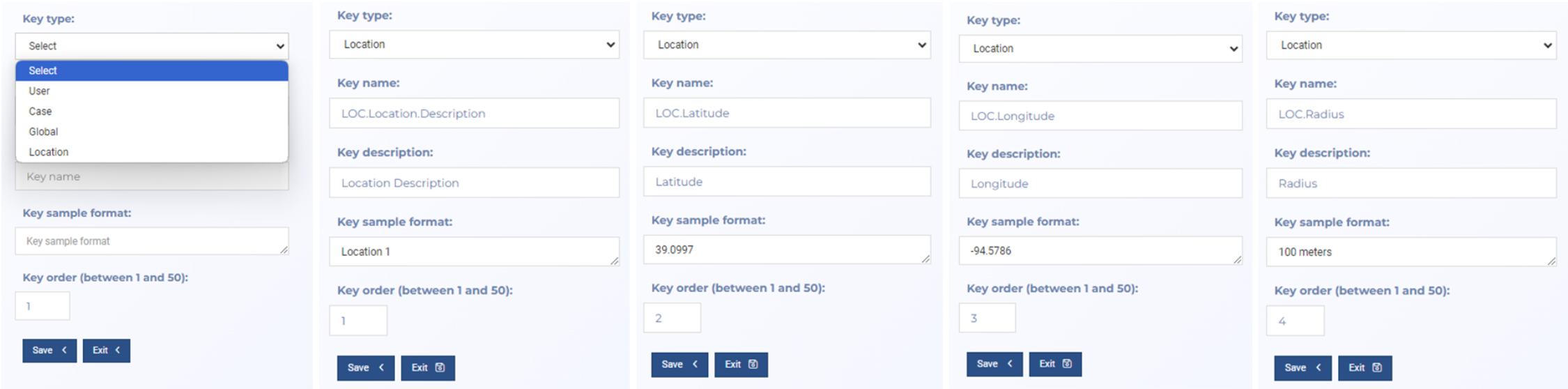1568x389 pixels.
Task: Click key sample format field showing 100 meters
Action: [x=1411, y=252]
